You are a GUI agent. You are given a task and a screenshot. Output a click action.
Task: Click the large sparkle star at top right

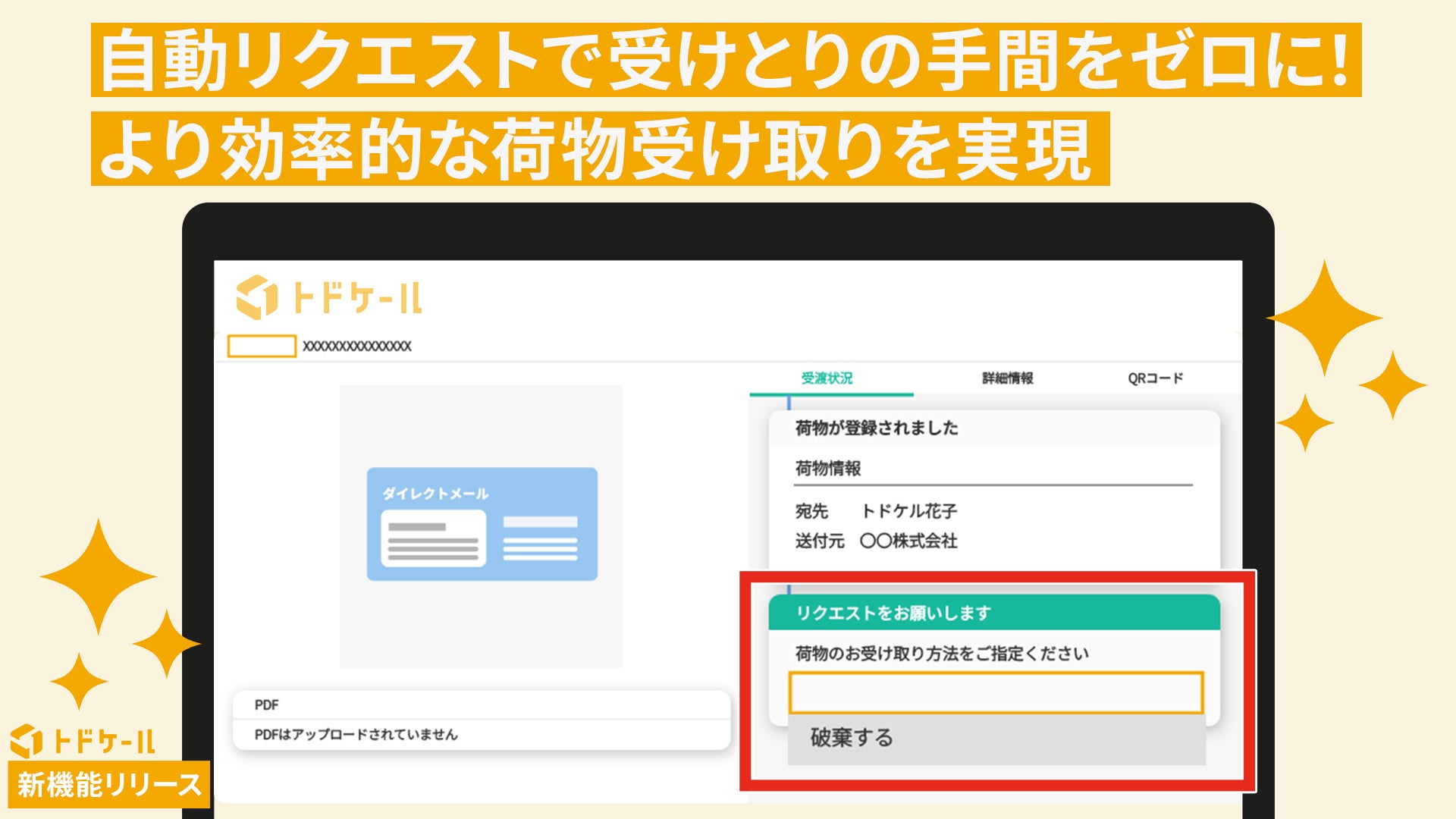coord(1324,318)
